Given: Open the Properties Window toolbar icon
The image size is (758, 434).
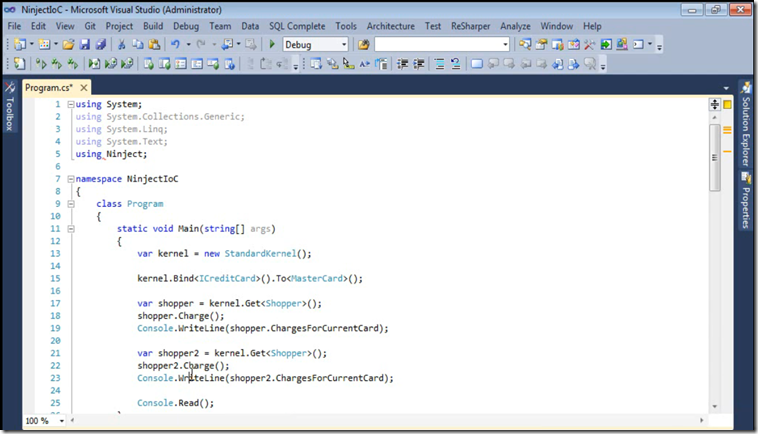Looking at the screenshot, I should pyautogui.click(x=541, y=44).
